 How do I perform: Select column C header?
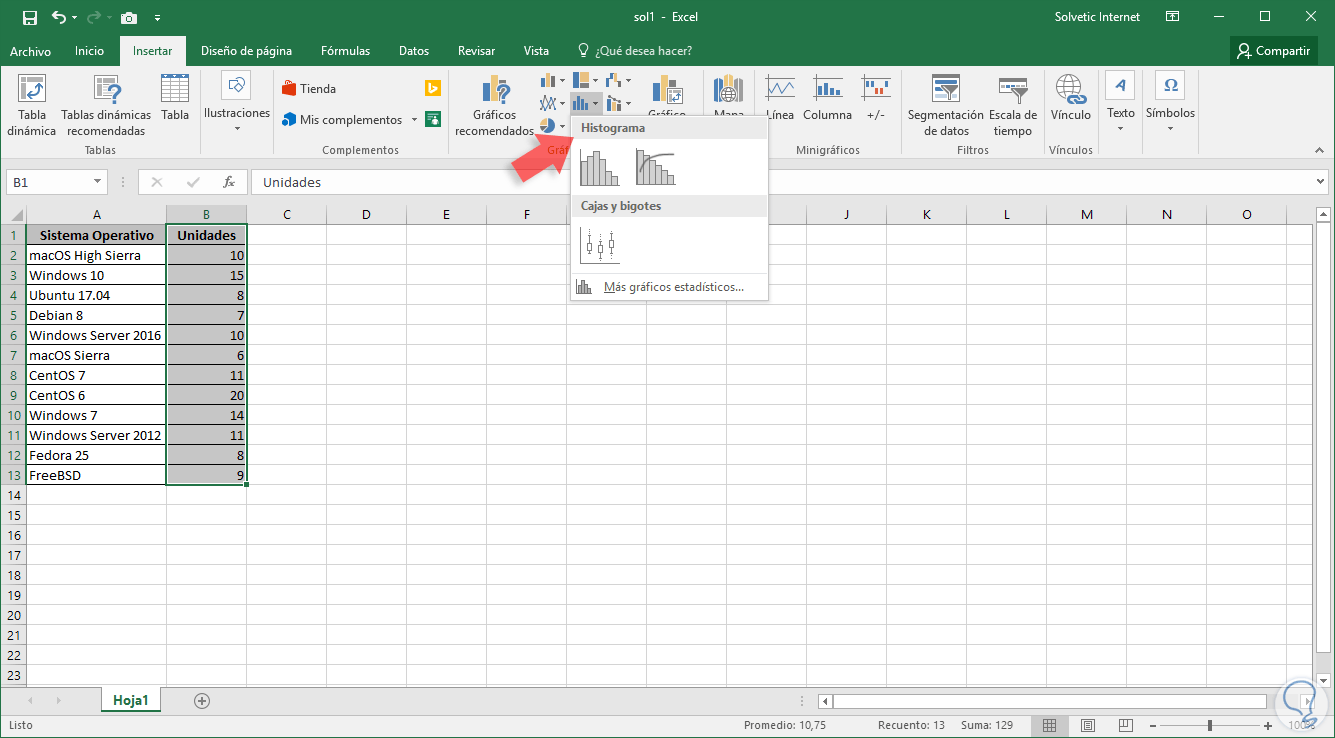point(286,214)
